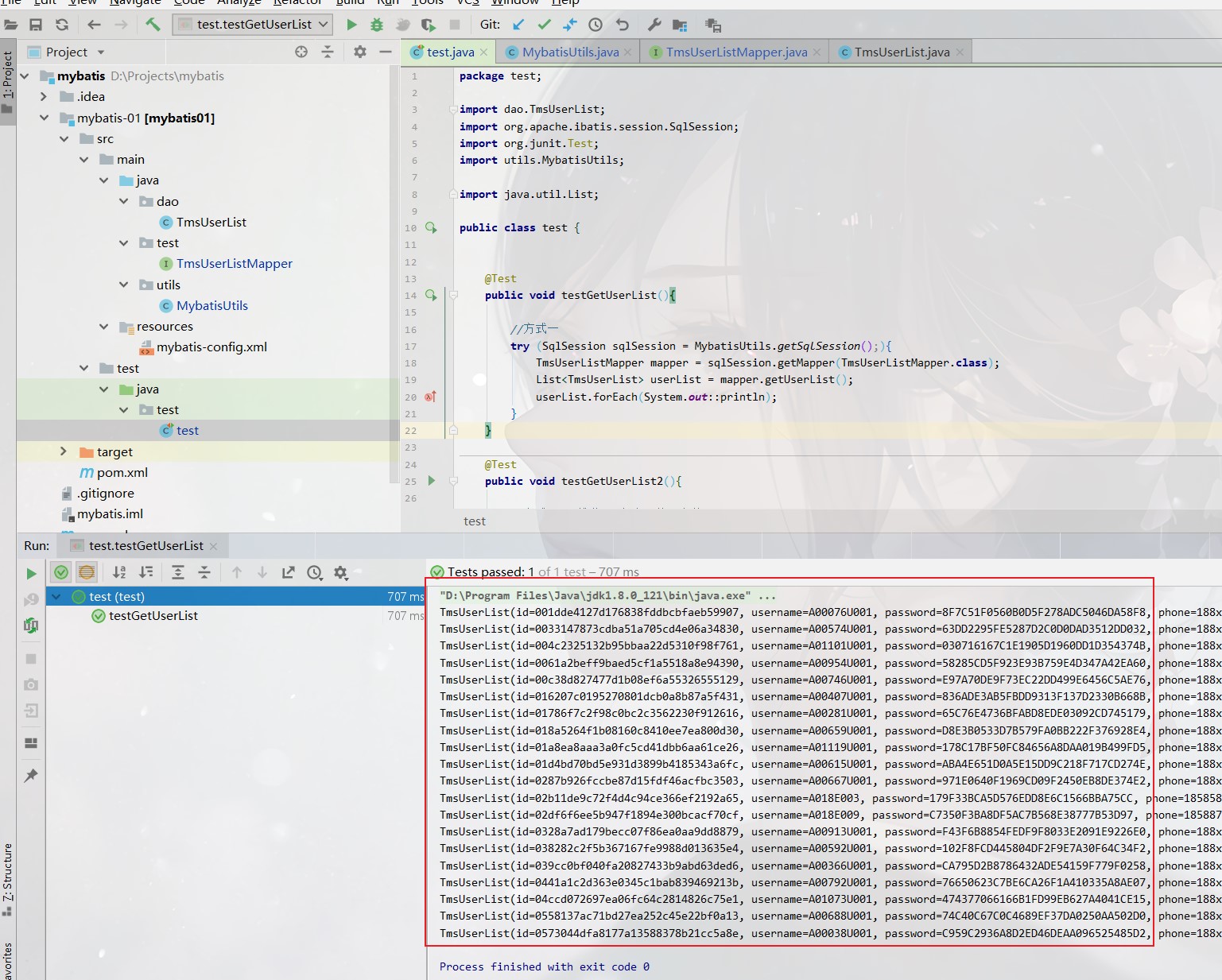The height and width of the screenshot is (980, 1222).
Task: Click the Project tree vertical scrollbar
Action: (x=394, y=274)
